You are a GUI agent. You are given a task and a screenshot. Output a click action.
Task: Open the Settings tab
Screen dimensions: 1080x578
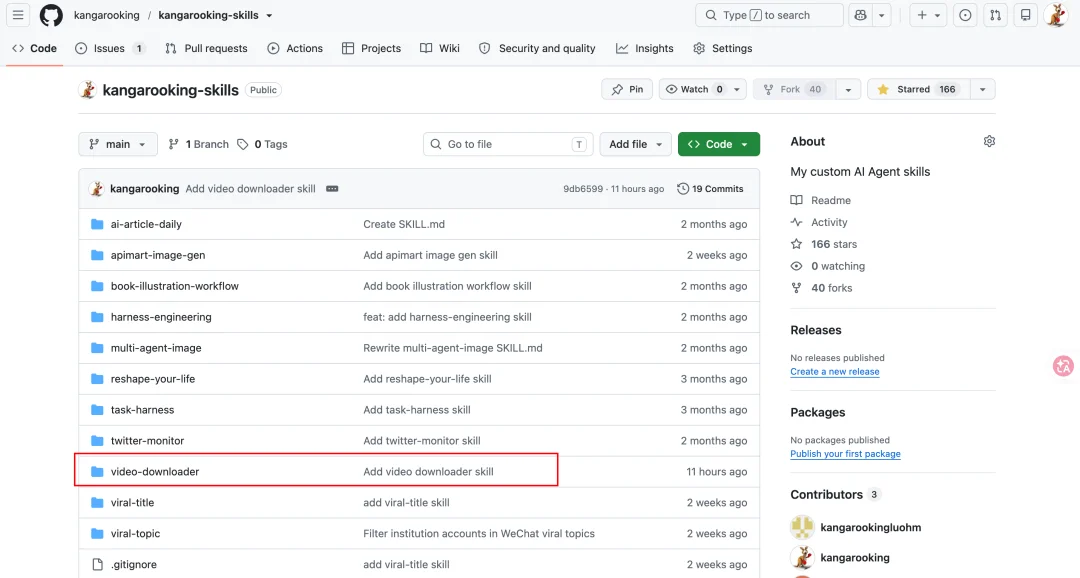723,48
